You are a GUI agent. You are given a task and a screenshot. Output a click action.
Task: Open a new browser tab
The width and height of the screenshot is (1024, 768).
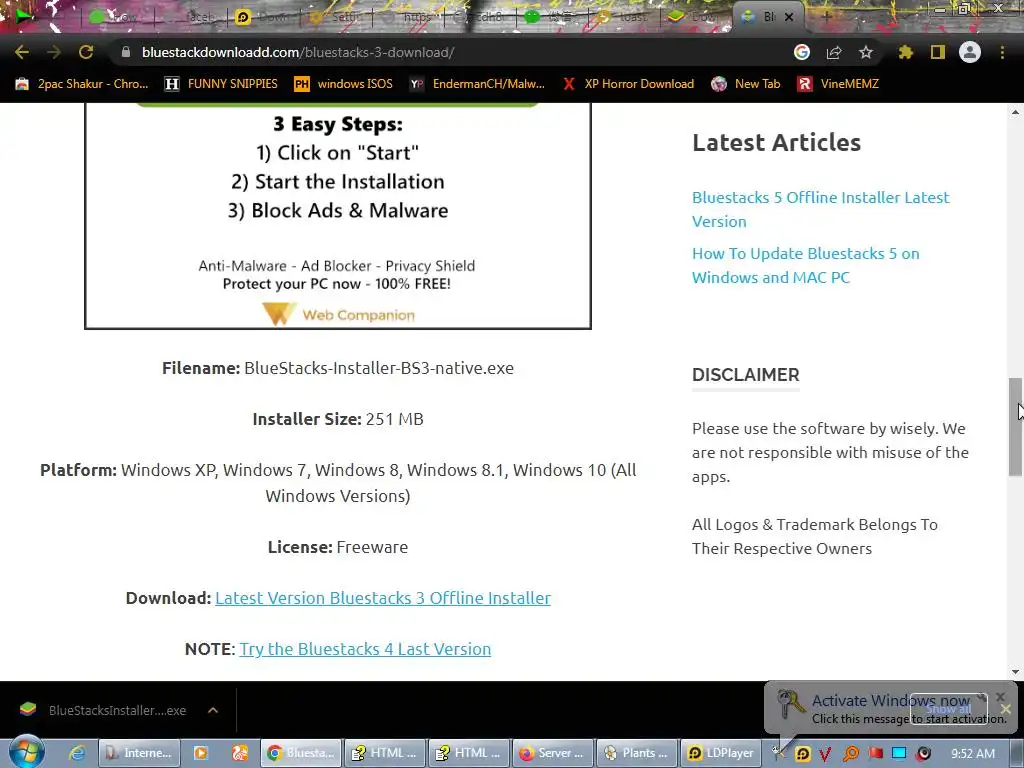coord(825,17)
